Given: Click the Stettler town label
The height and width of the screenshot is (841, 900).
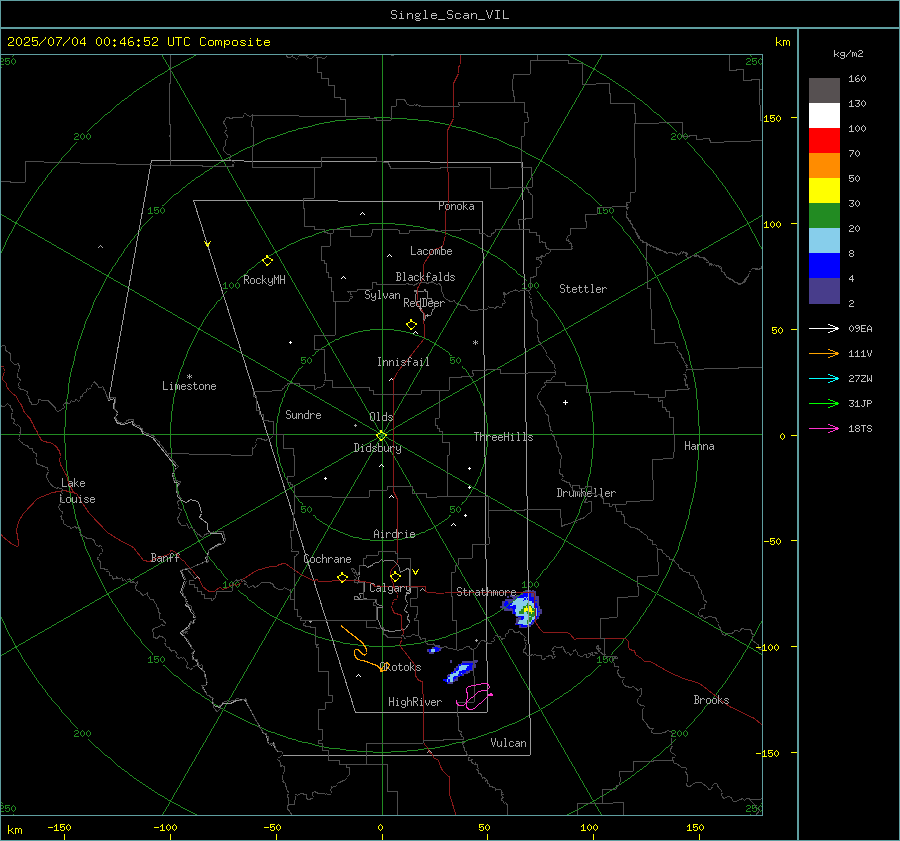Looking at the screenshot, I should [583, 289].
